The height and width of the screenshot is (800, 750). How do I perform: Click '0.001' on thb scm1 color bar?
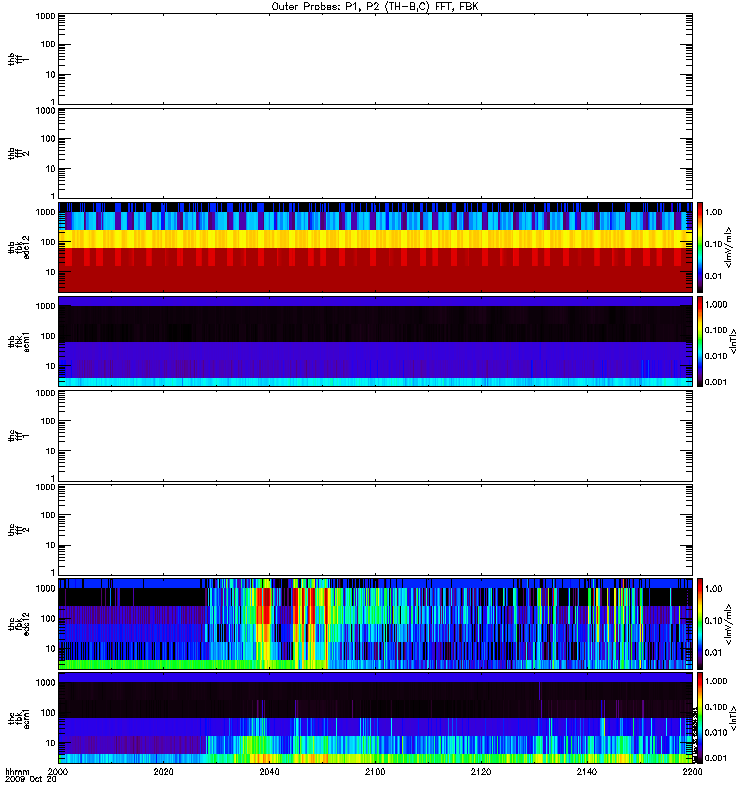pyautogui.click(x=716, y=382)
